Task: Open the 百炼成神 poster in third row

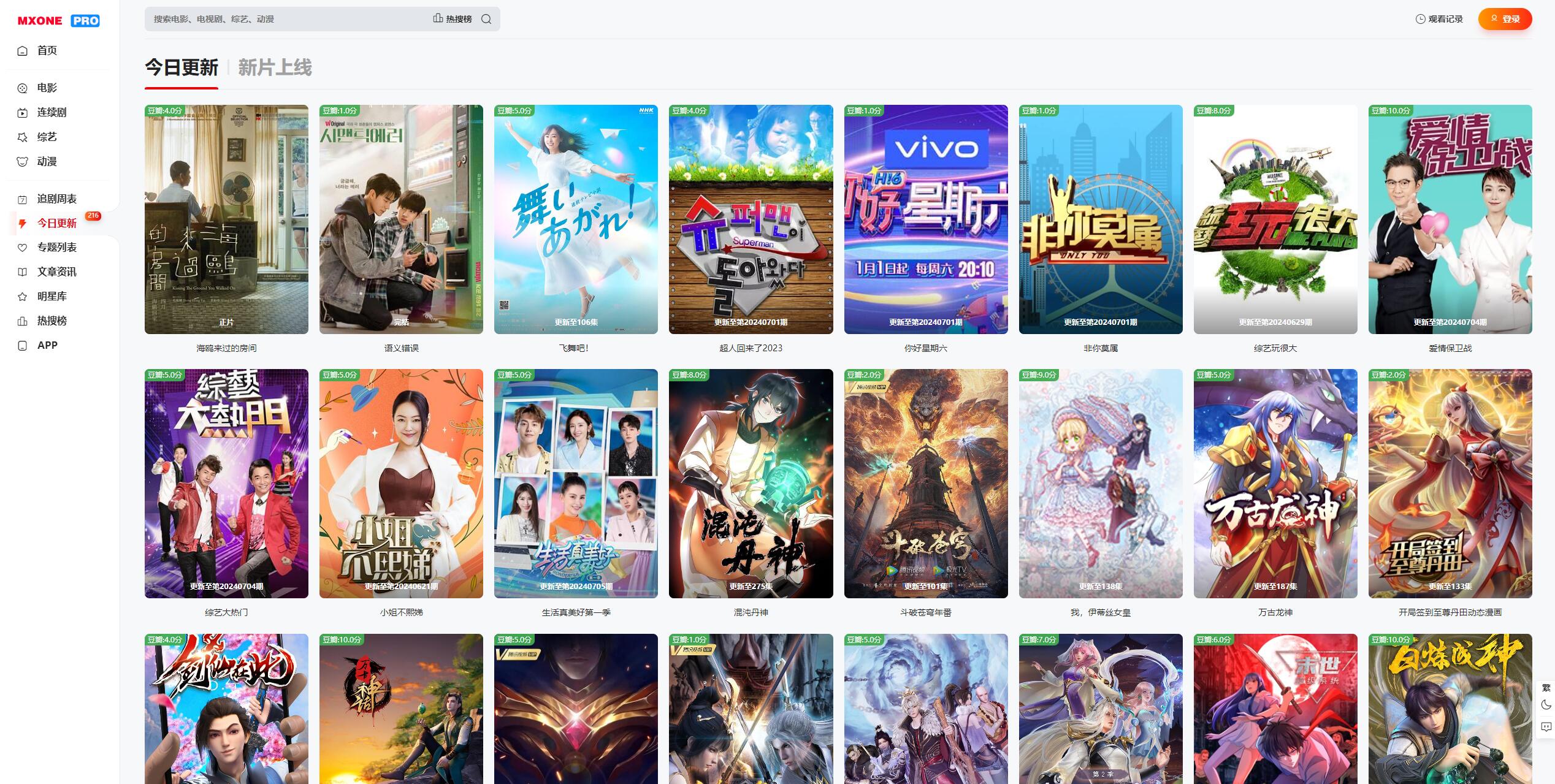Action: (1450, 709)
